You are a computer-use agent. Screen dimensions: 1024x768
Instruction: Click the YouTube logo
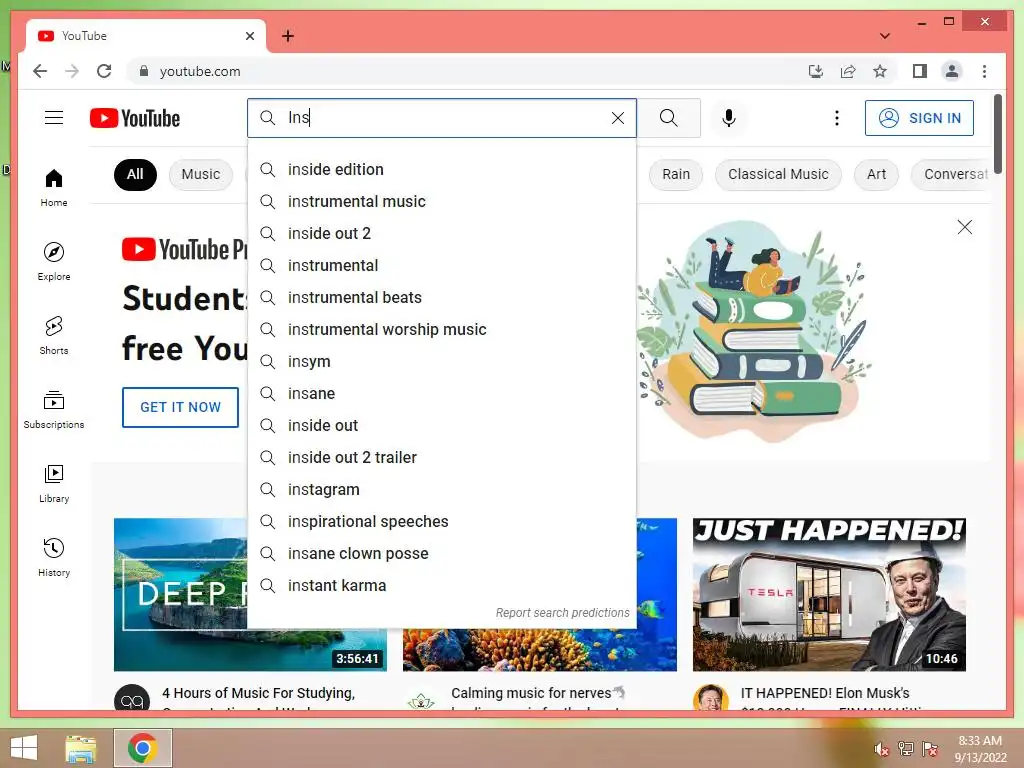(135, 118)
